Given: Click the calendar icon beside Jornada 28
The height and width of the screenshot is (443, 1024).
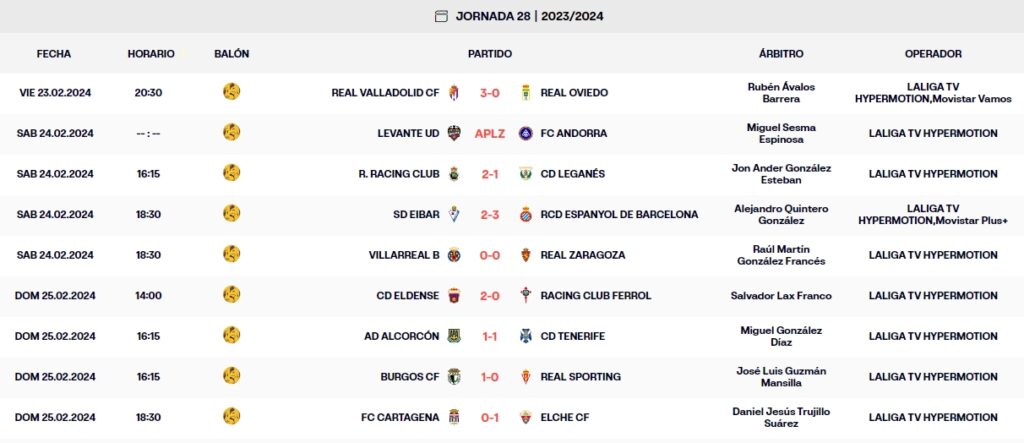Looking at the screenshot, I should 442,16.
